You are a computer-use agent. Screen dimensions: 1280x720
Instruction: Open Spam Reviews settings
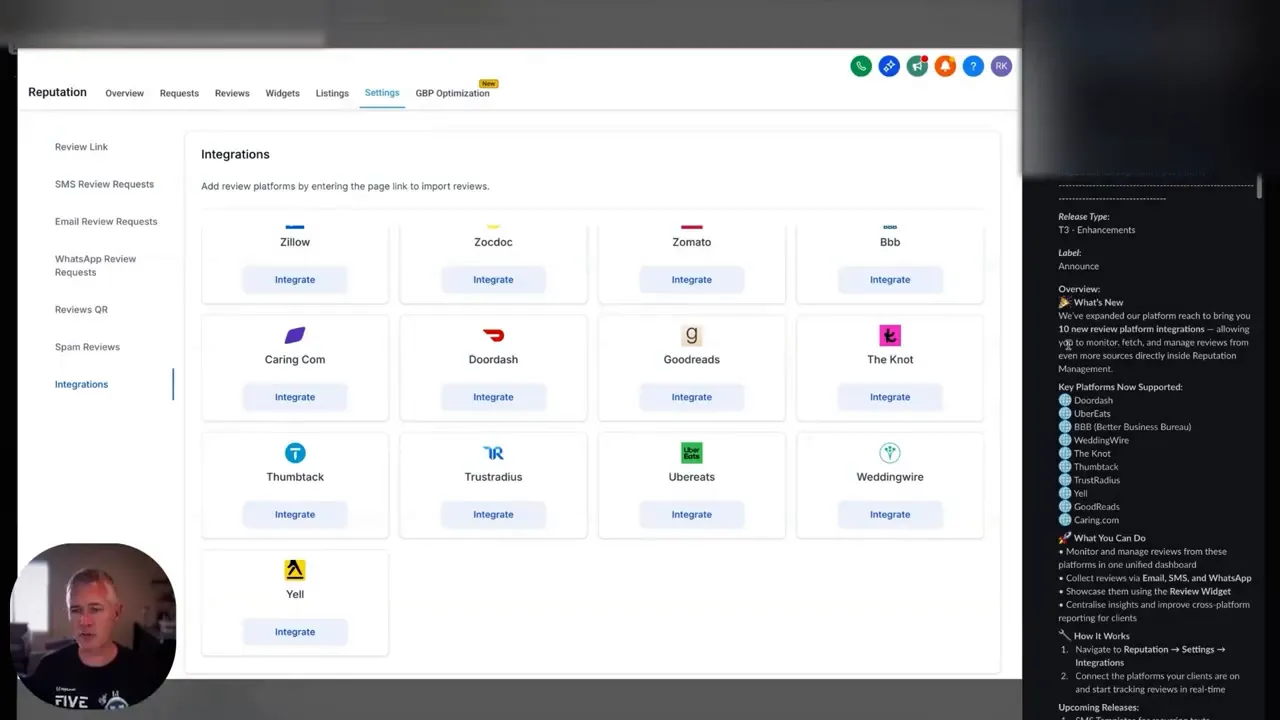[87, 347]
